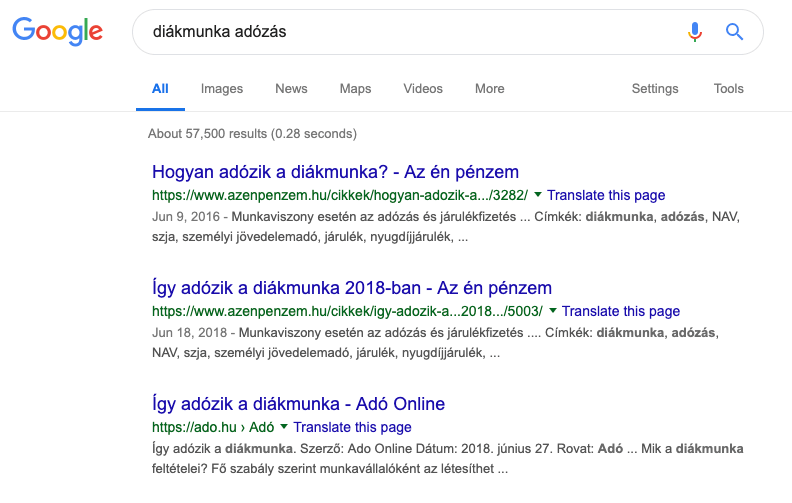
Task: Click the magnifier search button
Action: (x=734, y=32)
